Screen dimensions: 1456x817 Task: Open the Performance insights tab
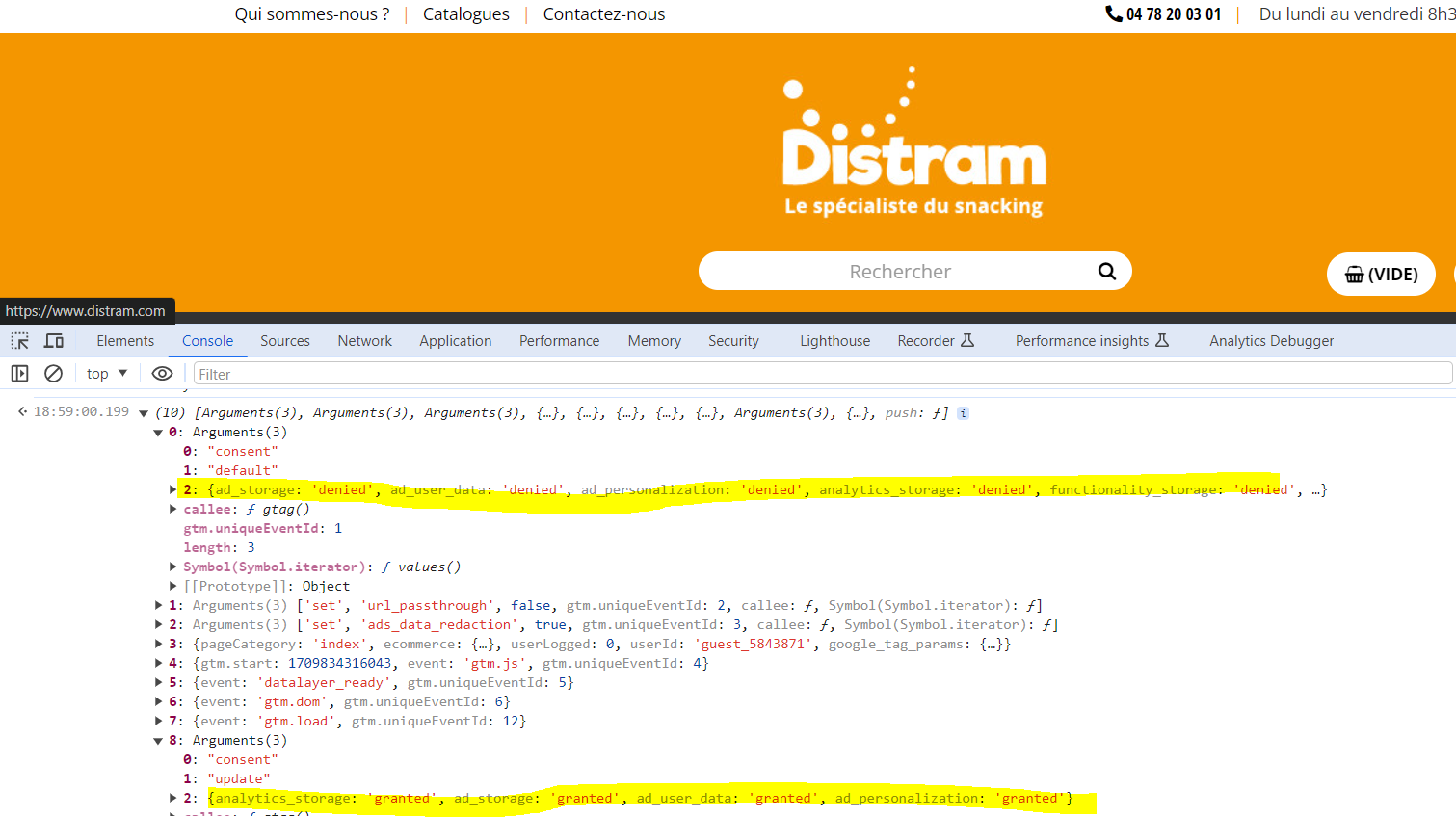1092,341
